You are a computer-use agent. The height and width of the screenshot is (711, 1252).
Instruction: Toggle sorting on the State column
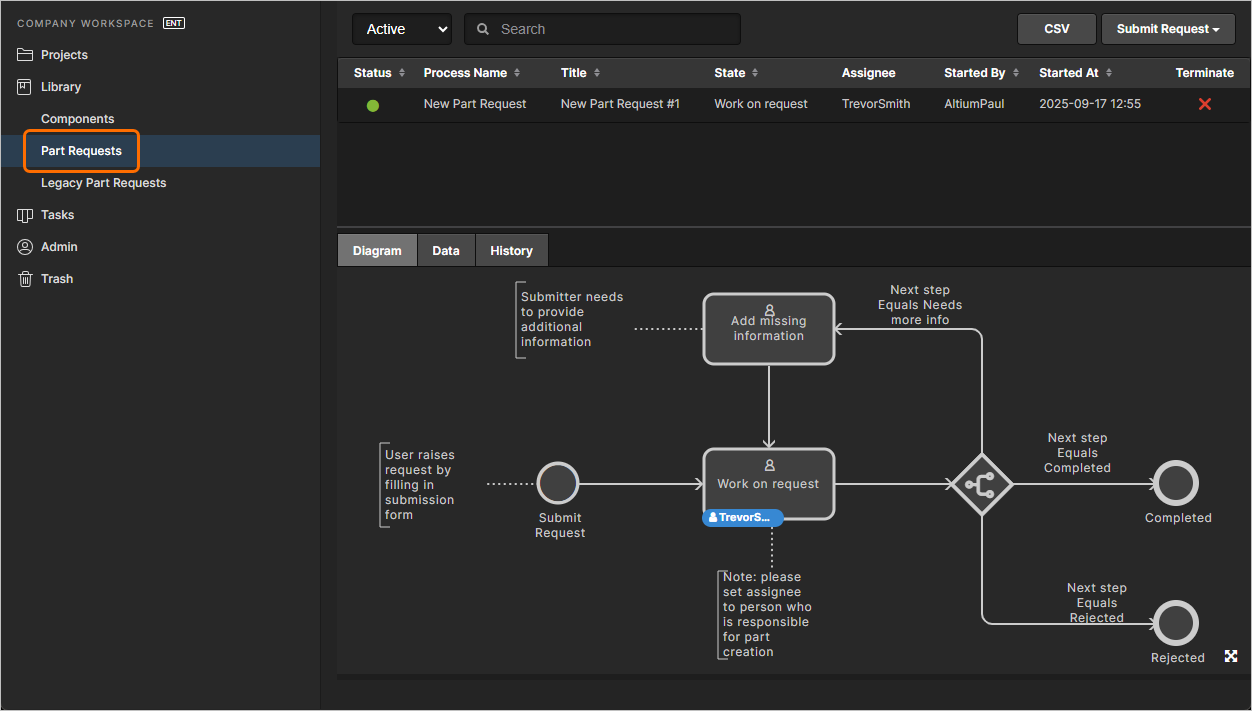tap(753, 72)
